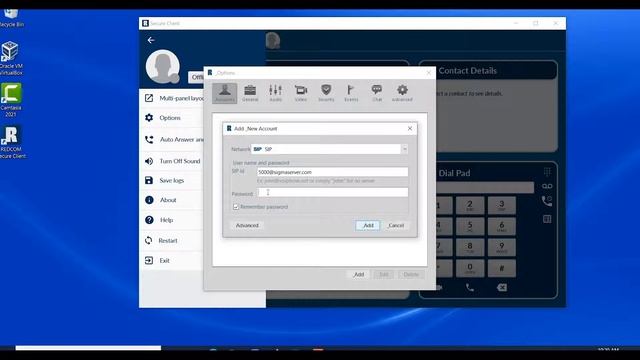
Task: Click the dial pad number entry field
Action: point(485,187)
